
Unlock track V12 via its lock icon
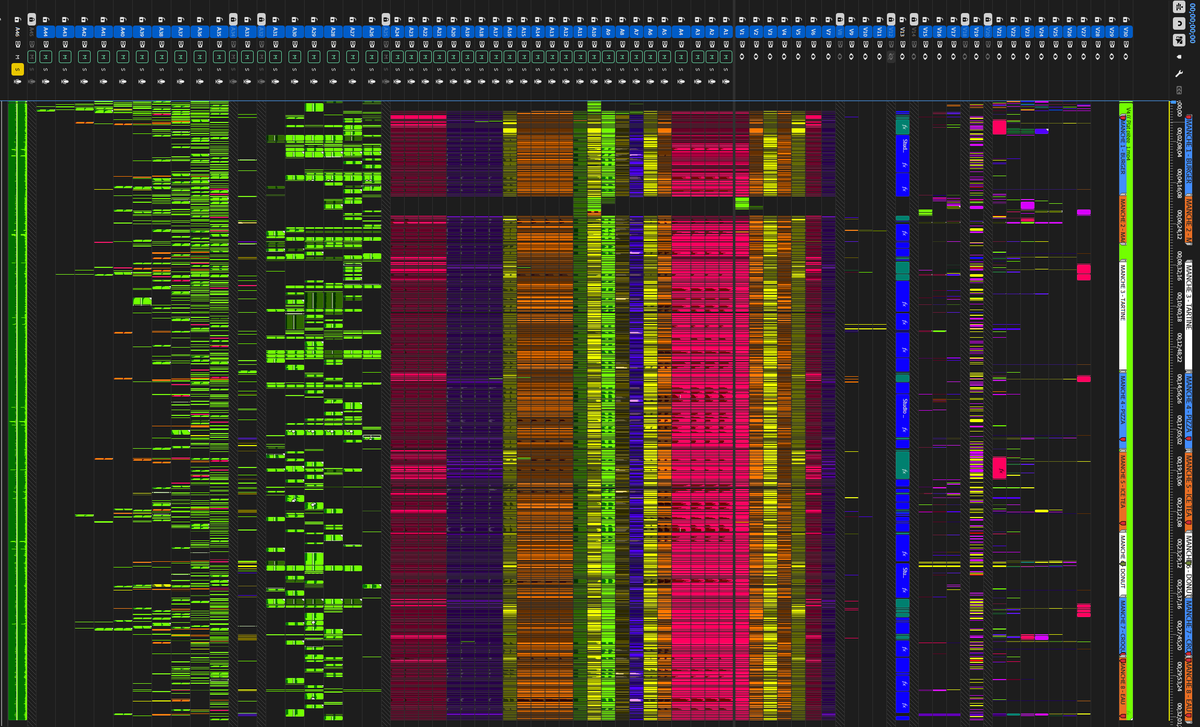coord(891,19)
